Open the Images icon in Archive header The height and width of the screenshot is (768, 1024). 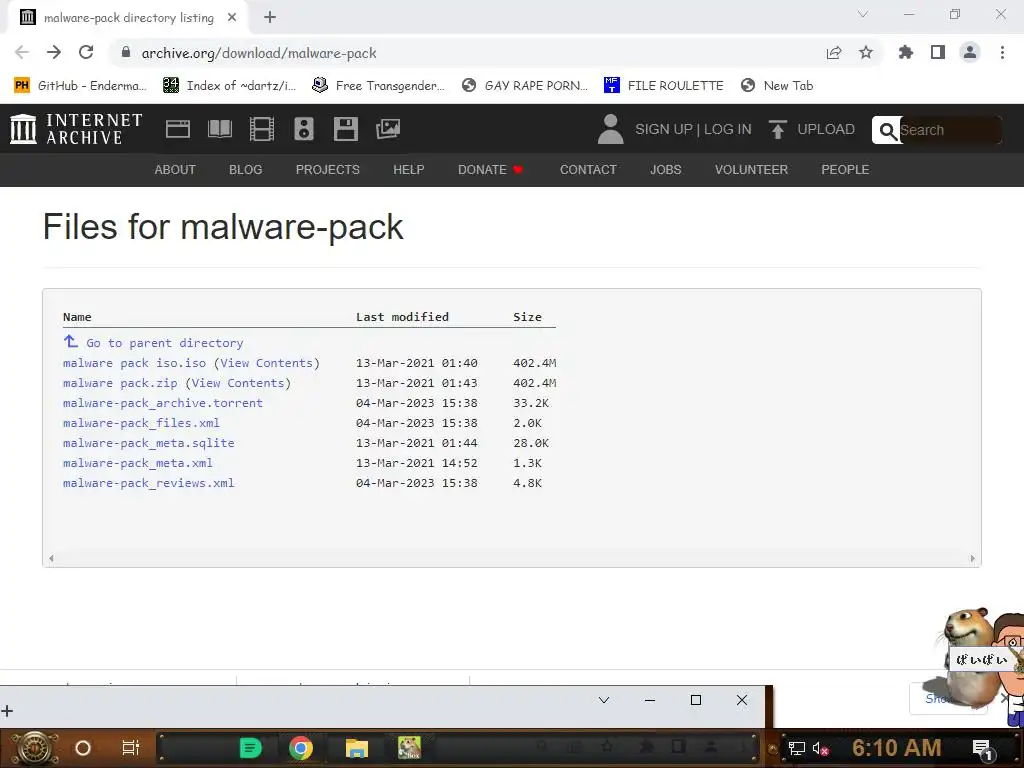point(388,129)
